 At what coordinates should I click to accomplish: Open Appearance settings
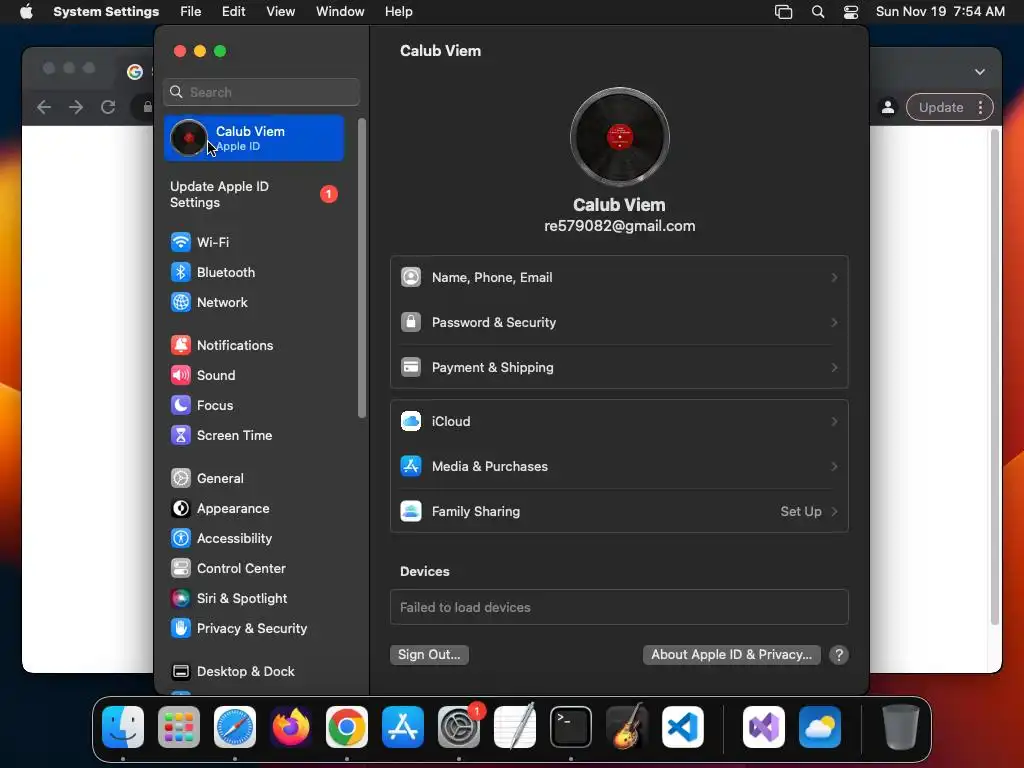point(255,509)
